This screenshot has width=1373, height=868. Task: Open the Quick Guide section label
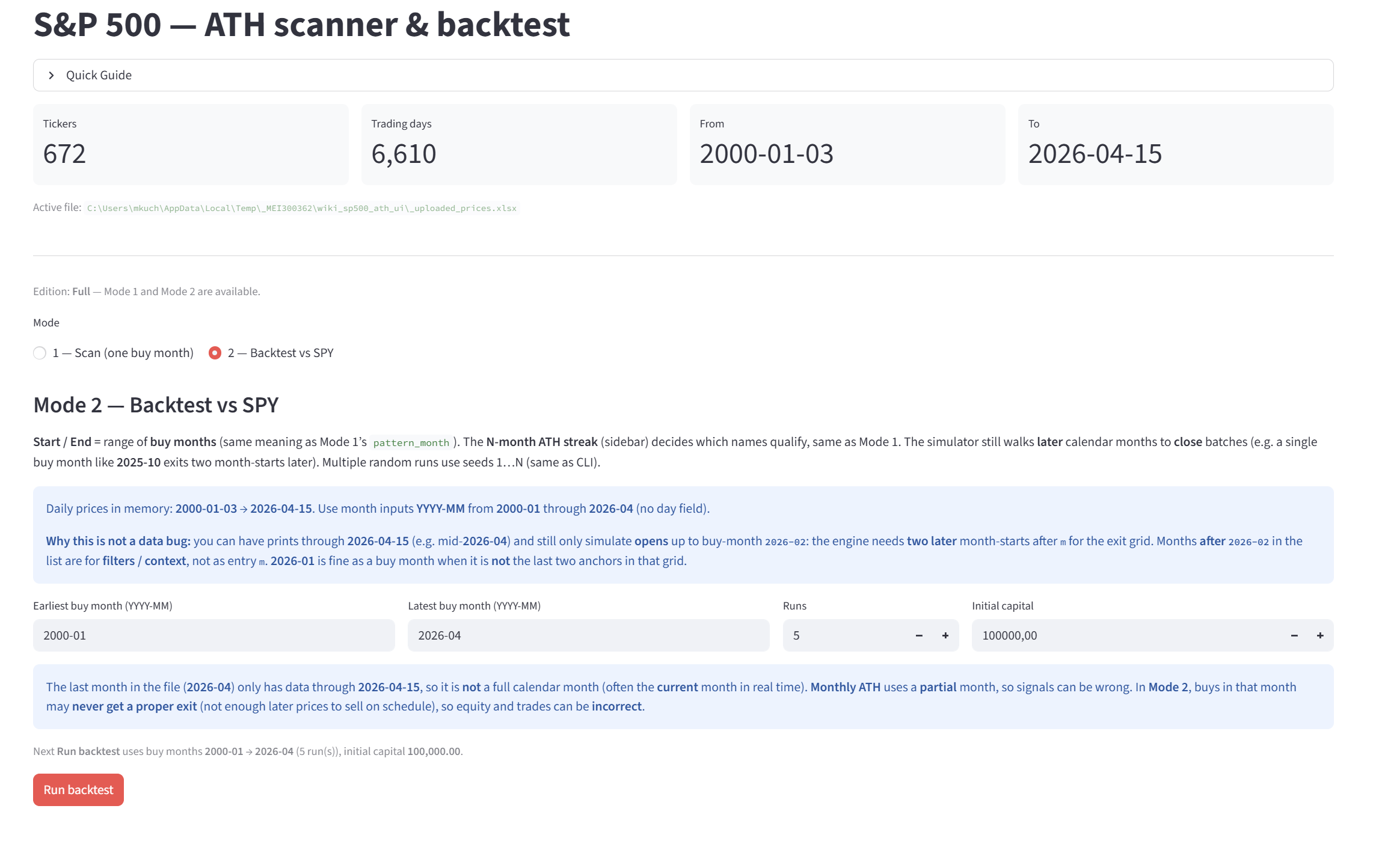coord(99,75)
